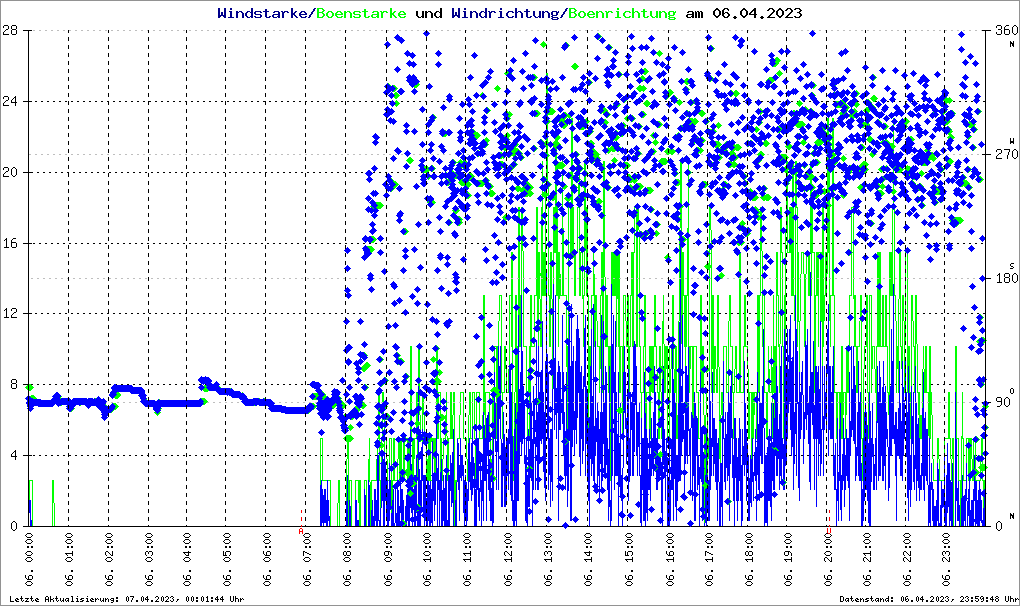Click the 01:00 time axis label
The image size is (1020, 606).
coord(69,558)
